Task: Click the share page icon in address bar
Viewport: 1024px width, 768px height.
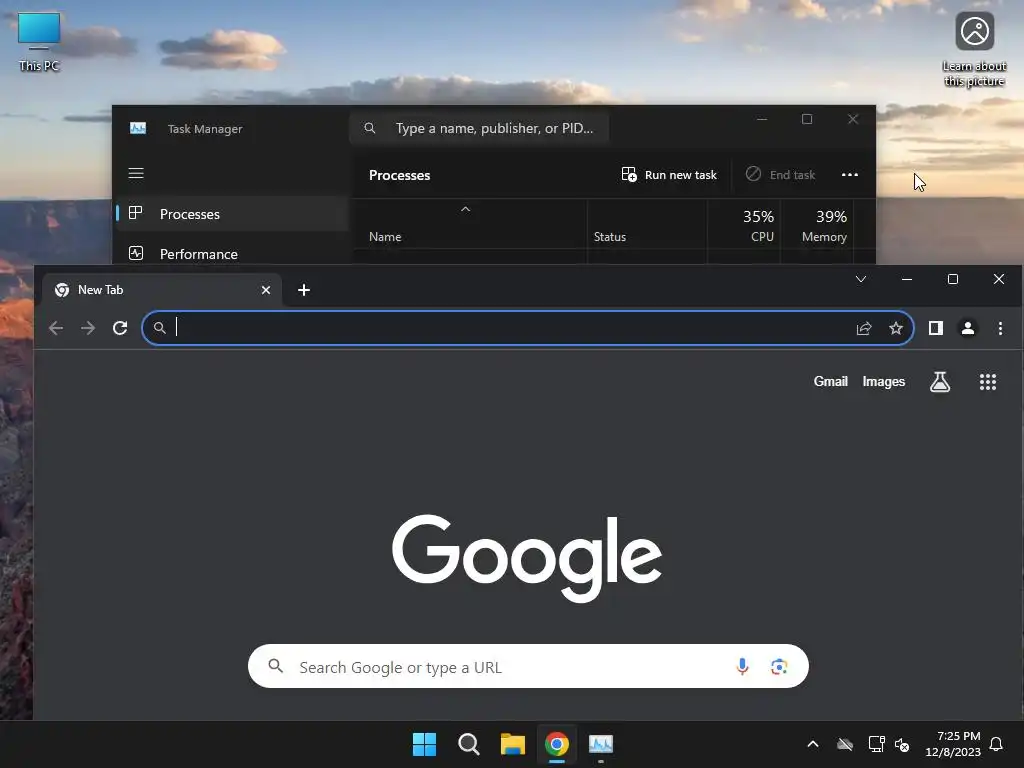Action: click(x=864, y=328)
